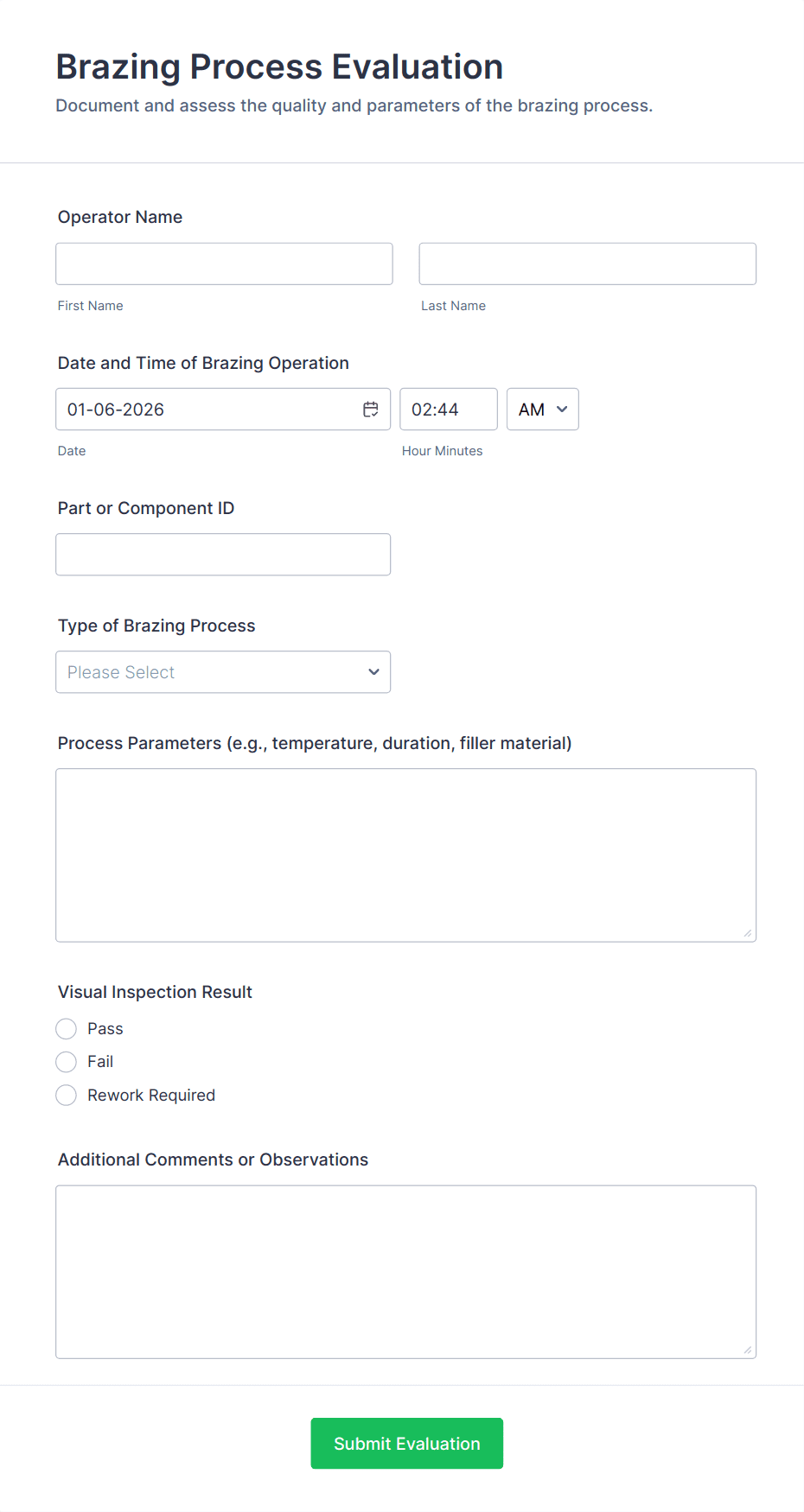Choose Rework Required as inspection result

pos(66,1095)
